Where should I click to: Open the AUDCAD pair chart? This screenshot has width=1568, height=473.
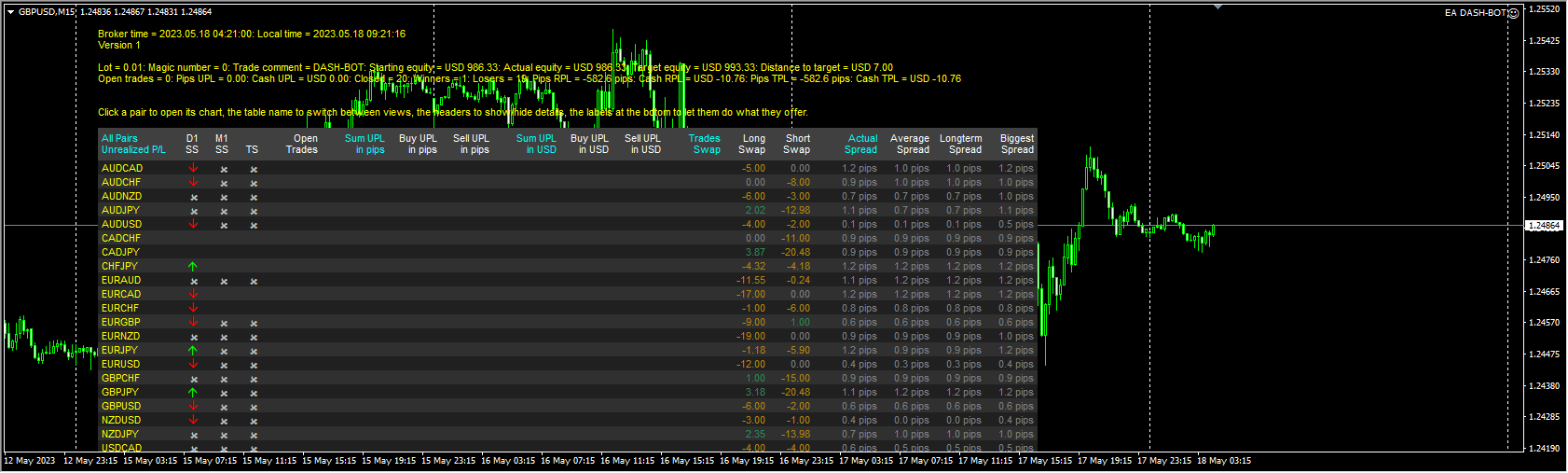[x=122, y=169]
